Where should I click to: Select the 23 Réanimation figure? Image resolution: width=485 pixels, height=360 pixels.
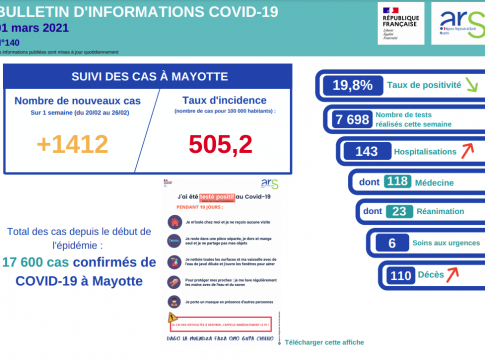coord(399,211)
